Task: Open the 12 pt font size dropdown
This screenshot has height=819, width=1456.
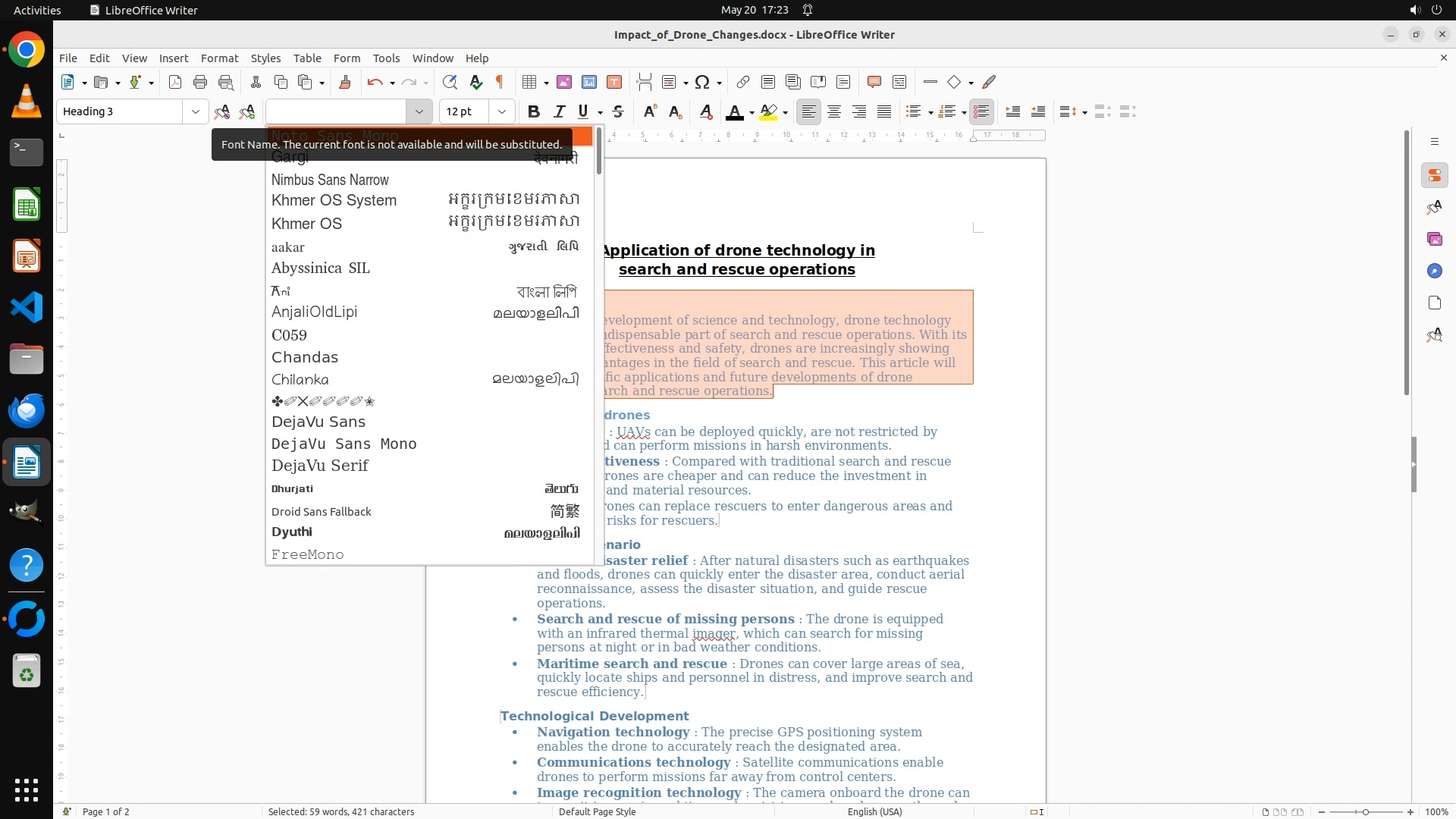Action: pyautogui.click(x=501, y=111)
